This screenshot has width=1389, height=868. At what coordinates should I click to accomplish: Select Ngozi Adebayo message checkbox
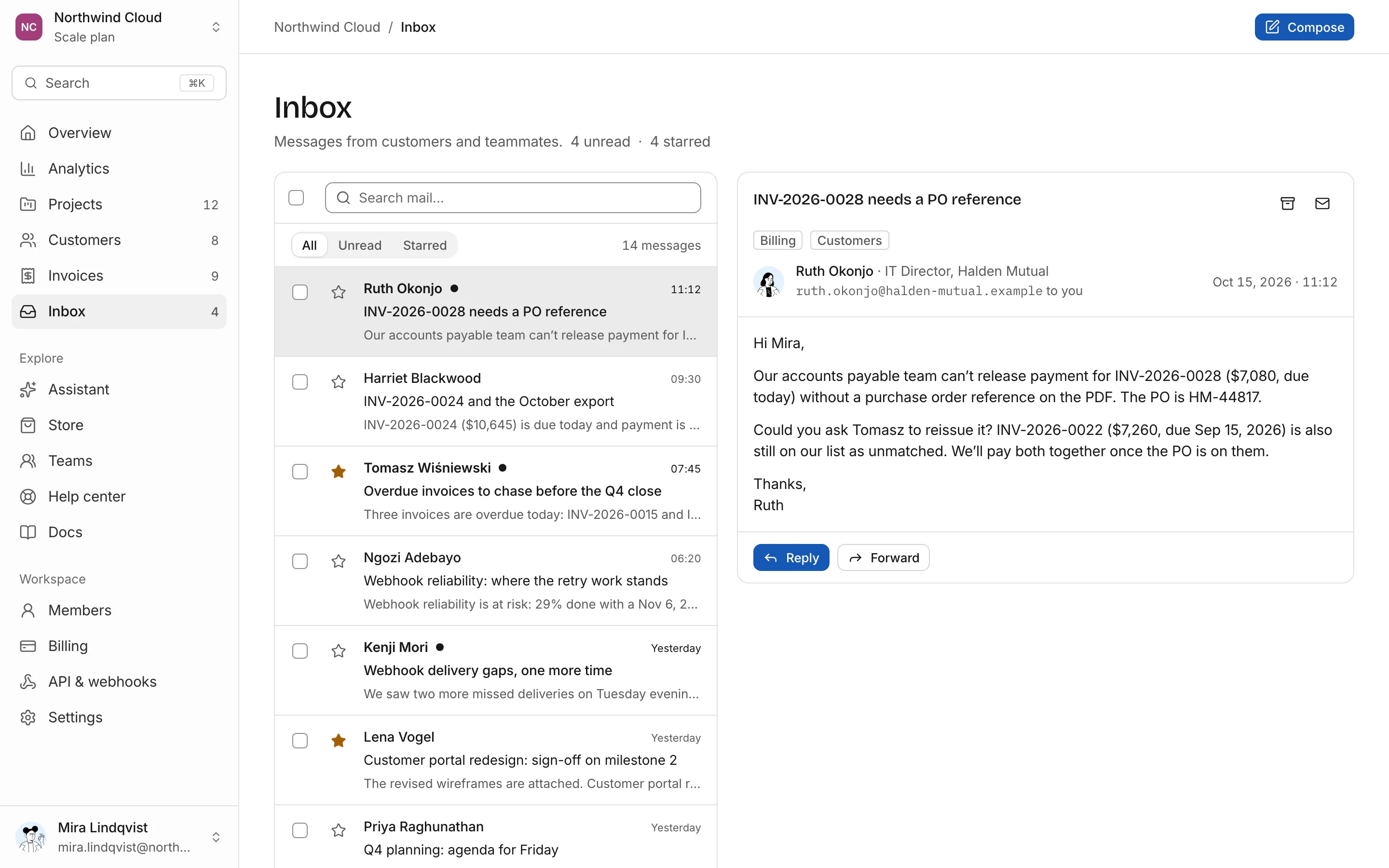300,561
